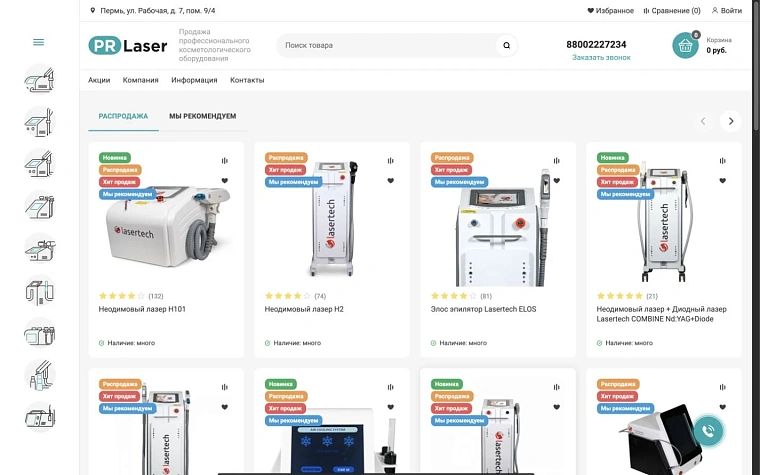Open the second equipment category icon in the sidebar
The image size is (760, 475).
click(x=40, y=122)
